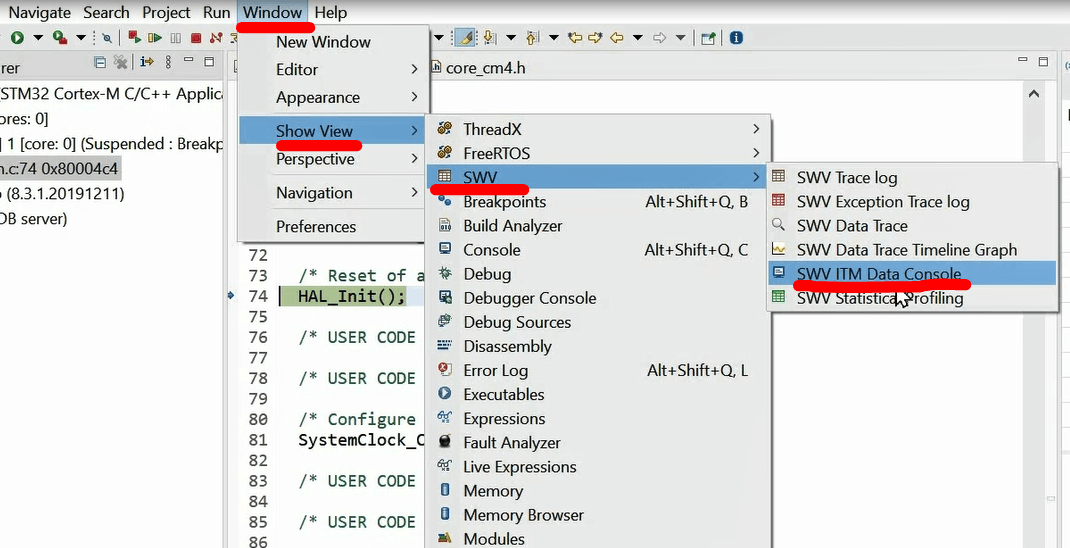Click the red Terminate icon

coord(196,38)
